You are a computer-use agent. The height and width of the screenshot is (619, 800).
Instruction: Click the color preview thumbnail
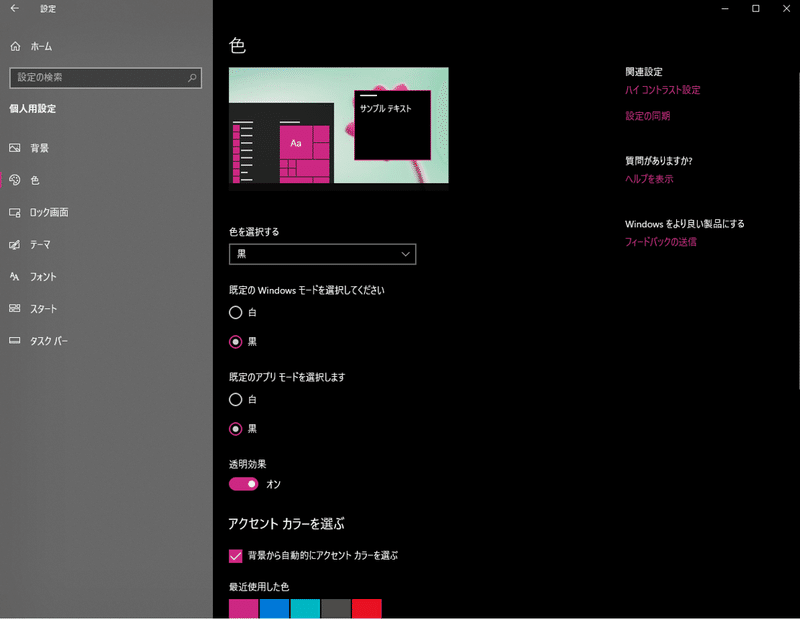click(x=339, y=129)
